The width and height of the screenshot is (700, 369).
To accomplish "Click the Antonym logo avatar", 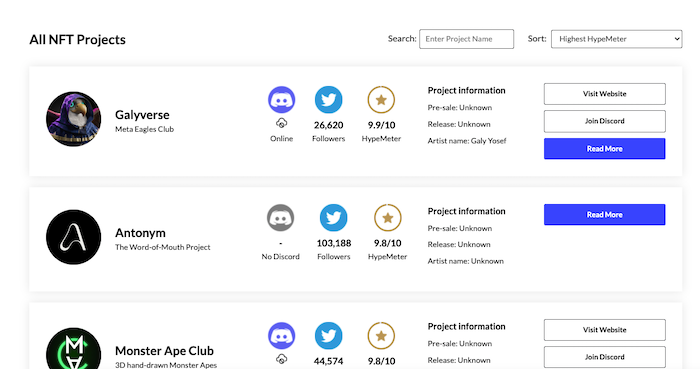I will 74,237.
